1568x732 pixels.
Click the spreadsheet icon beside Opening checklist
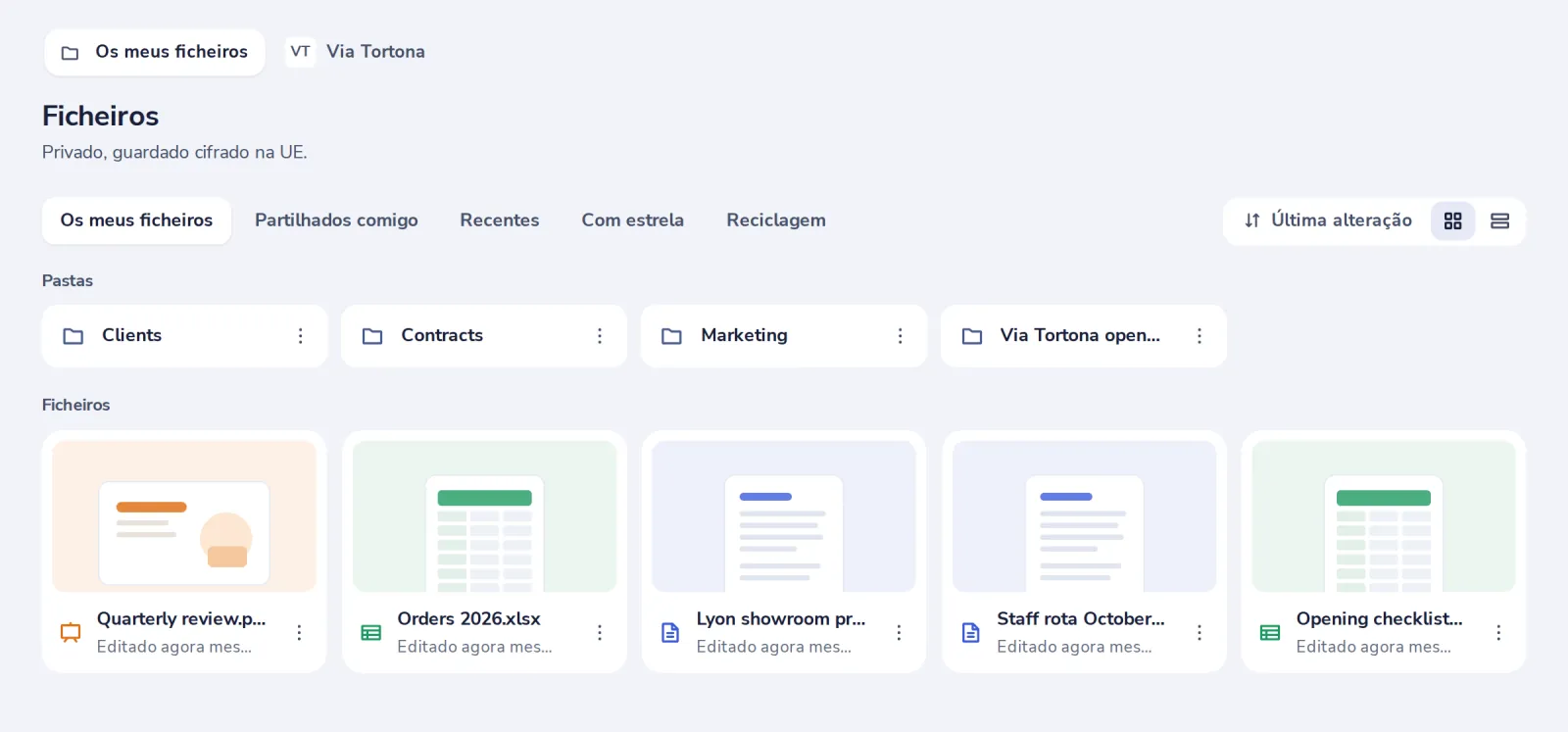(x=1270, y=633)
